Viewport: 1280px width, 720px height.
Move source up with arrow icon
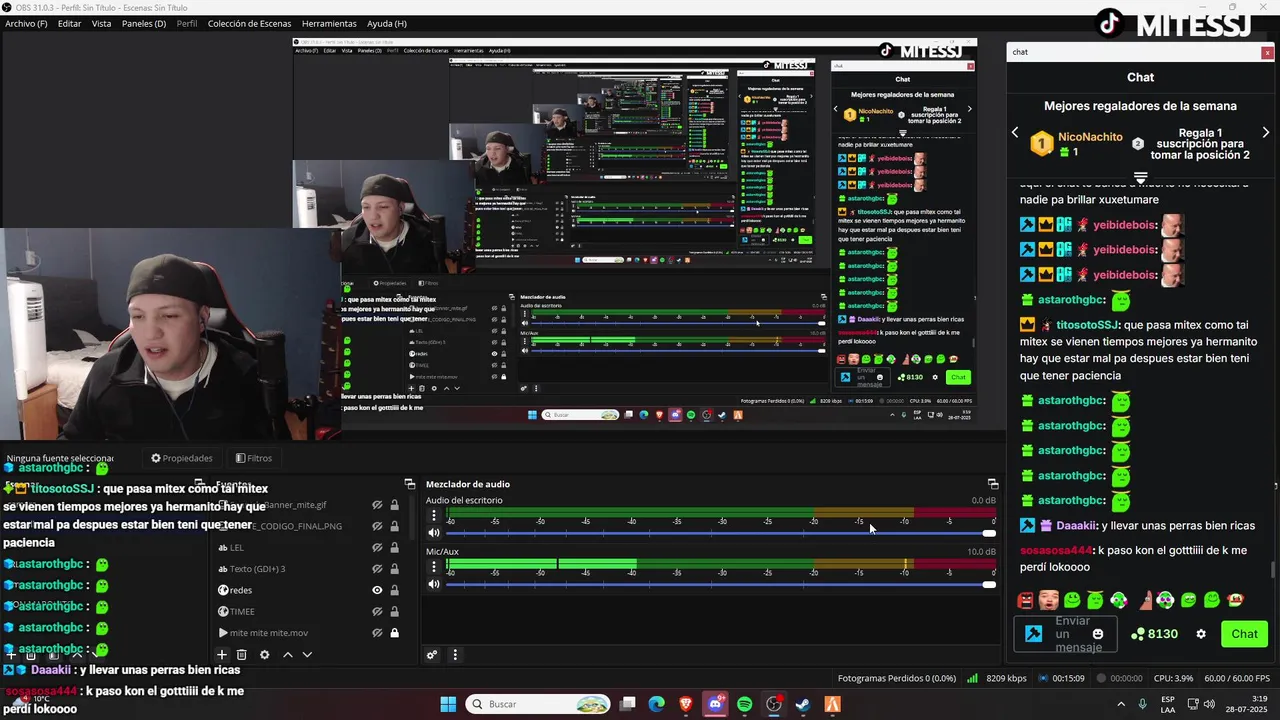(x=287, y=655)
